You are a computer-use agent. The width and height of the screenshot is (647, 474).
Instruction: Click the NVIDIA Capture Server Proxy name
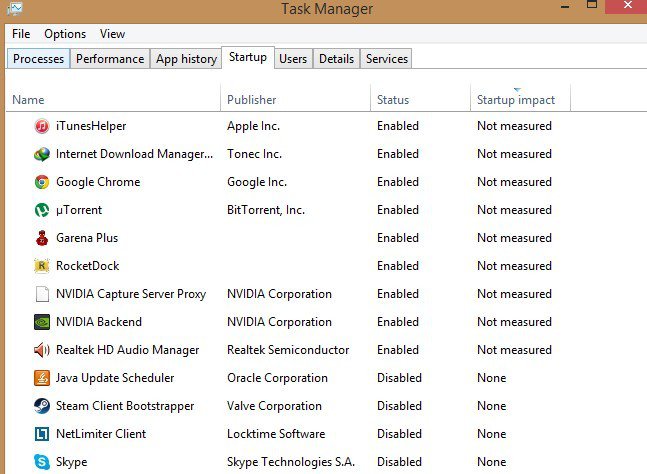click(x=131, y=294)
